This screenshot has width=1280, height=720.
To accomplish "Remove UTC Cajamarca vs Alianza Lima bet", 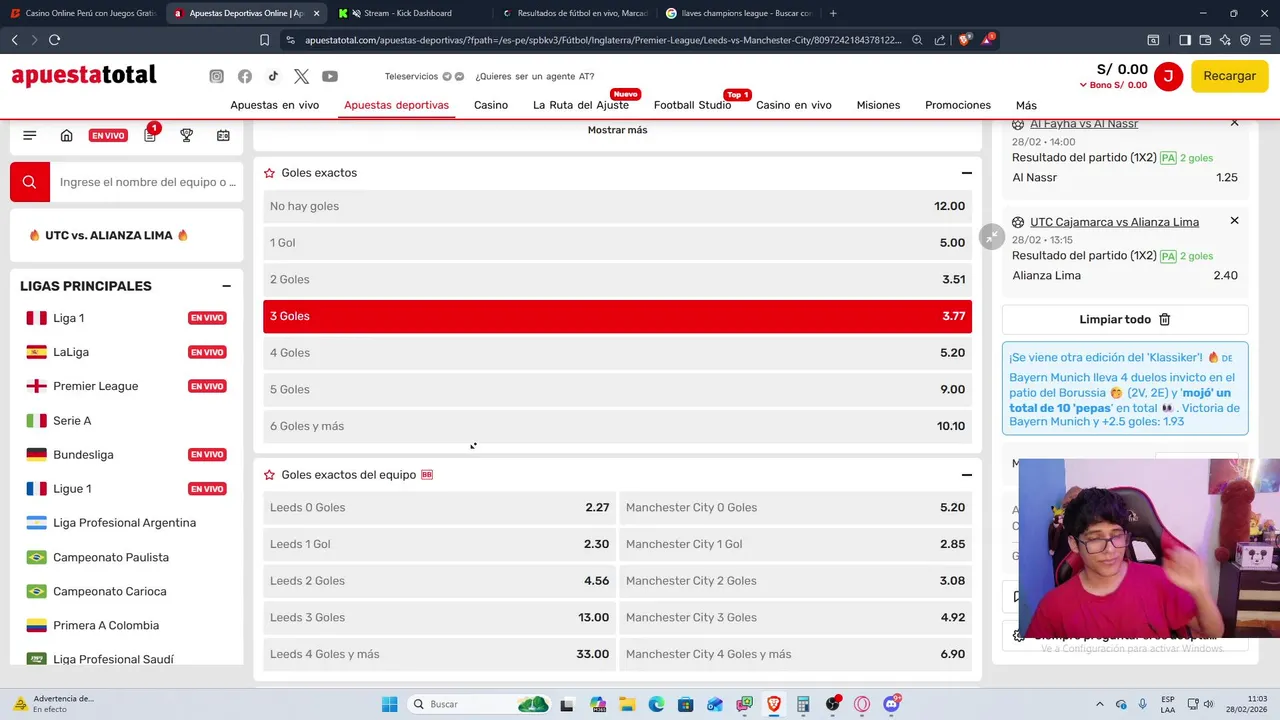I will coord(1234,221).
